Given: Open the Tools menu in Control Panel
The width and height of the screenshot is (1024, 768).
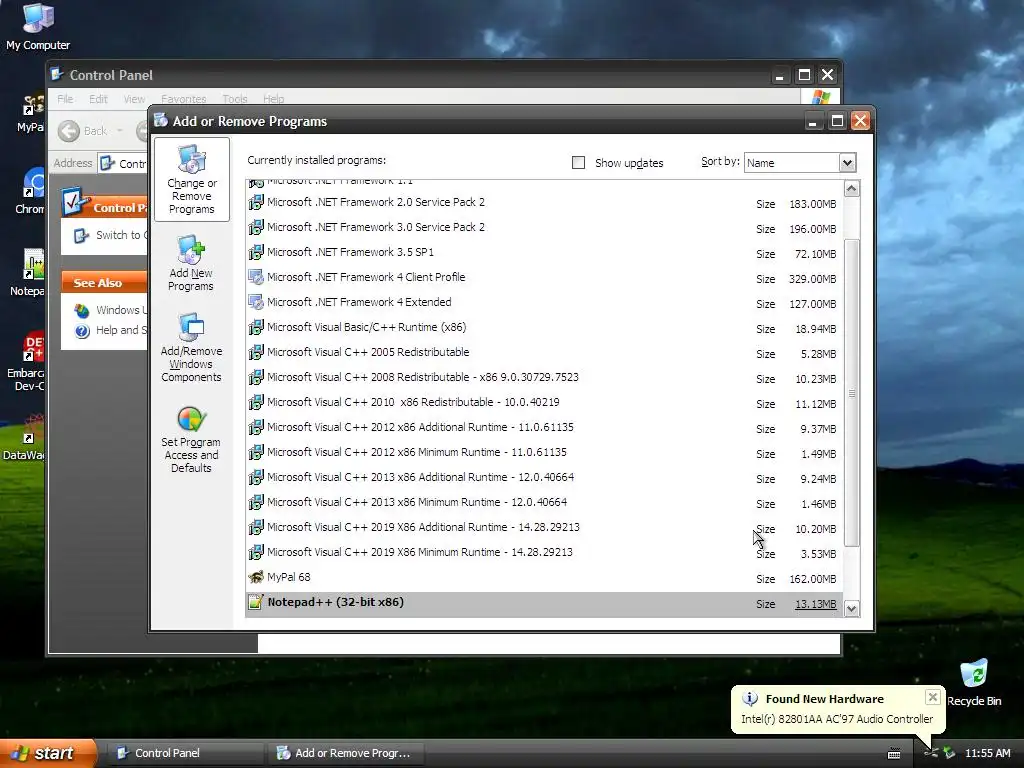Looking at the screenshot, I should coord(235,99).
